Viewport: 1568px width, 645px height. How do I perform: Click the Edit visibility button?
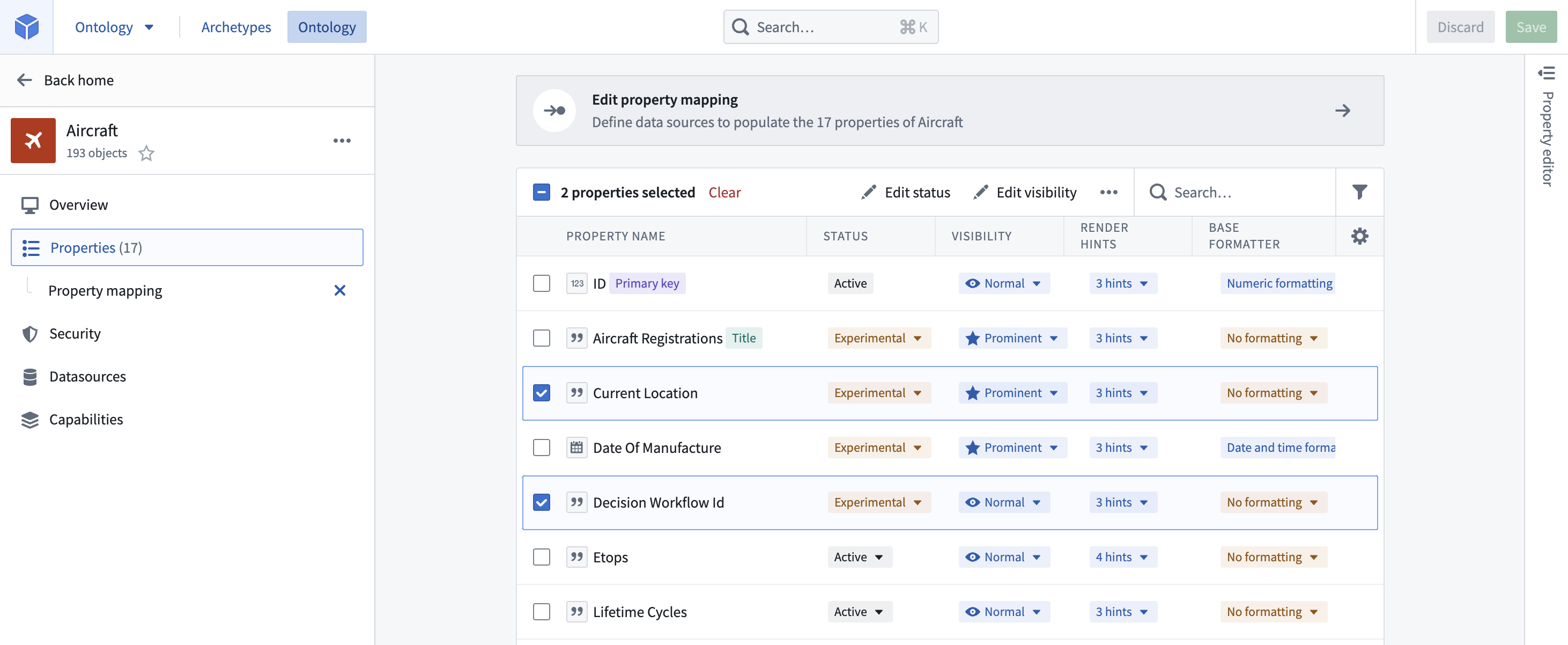pos(1024,192)
